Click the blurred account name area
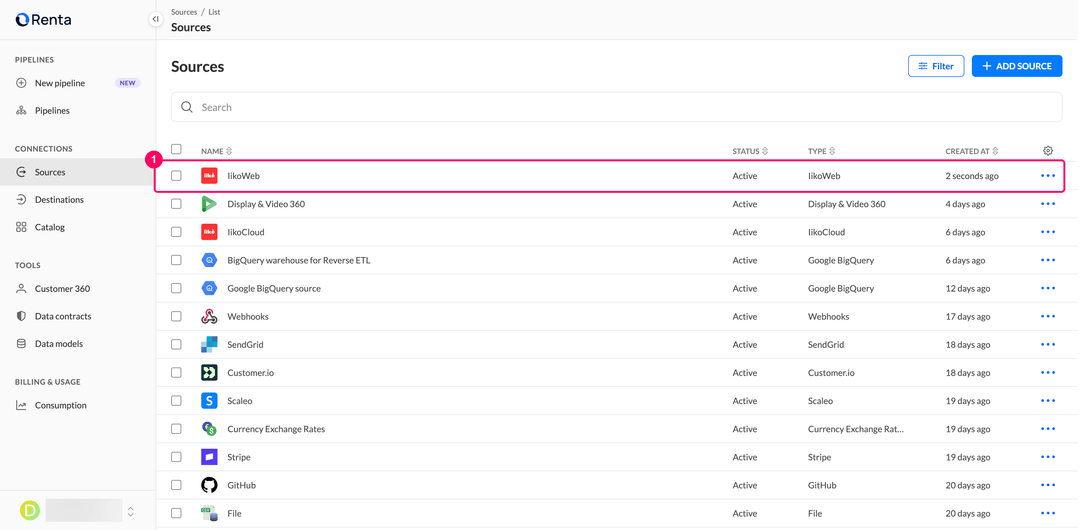 point(83,510)
